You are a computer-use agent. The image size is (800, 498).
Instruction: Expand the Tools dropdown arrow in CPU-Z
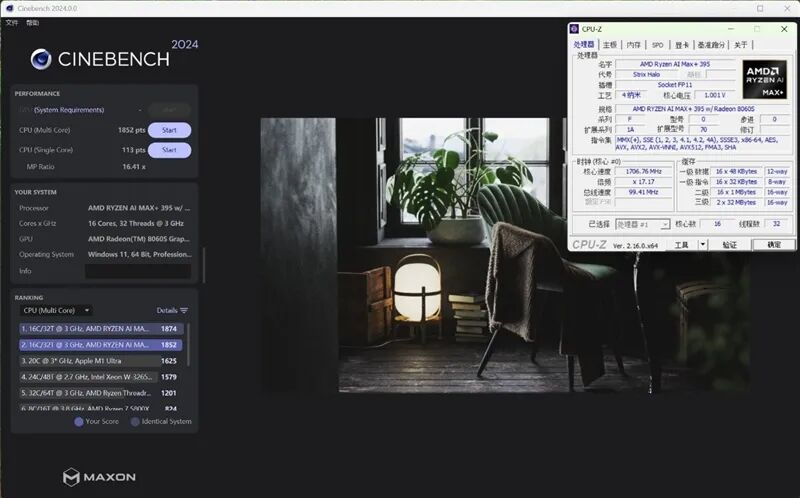[703, 245]
